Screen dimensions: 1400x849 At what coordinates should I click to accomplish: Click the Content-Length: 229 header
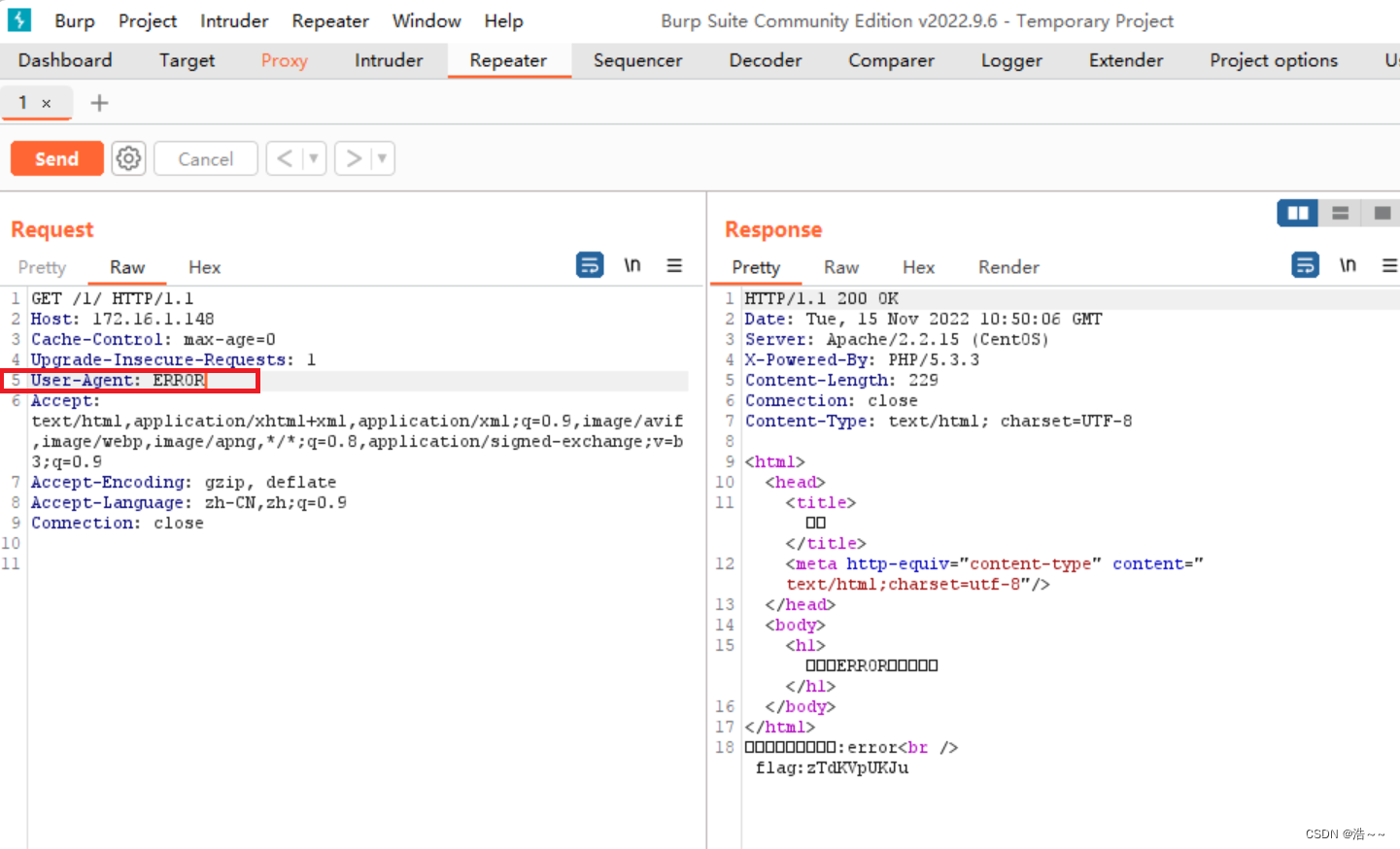pos(841,380)
